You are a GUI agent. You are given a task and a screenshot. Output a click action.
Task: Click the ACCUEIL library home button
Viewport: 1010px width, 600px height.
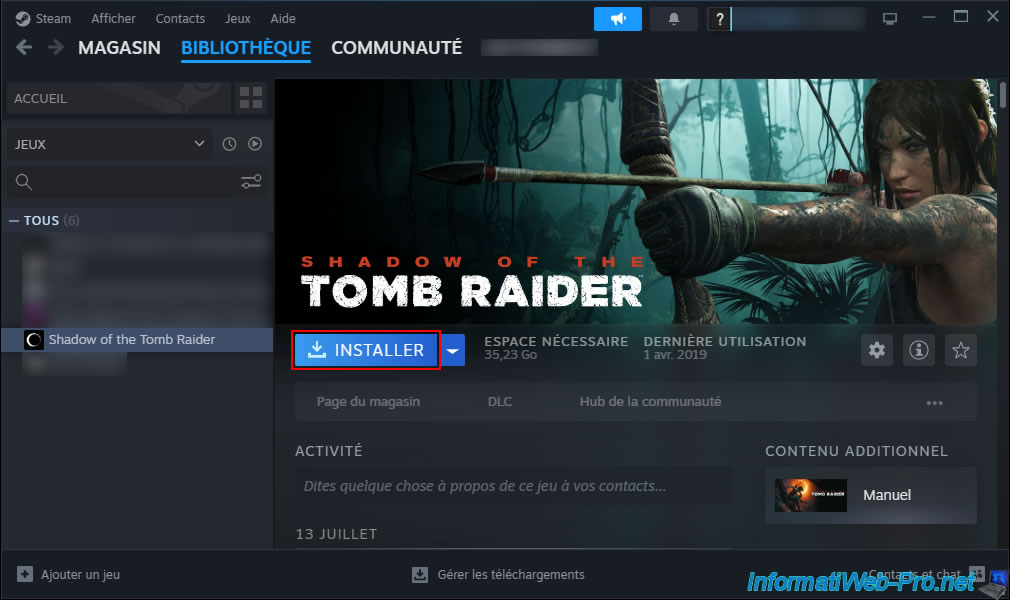point(119,98)
